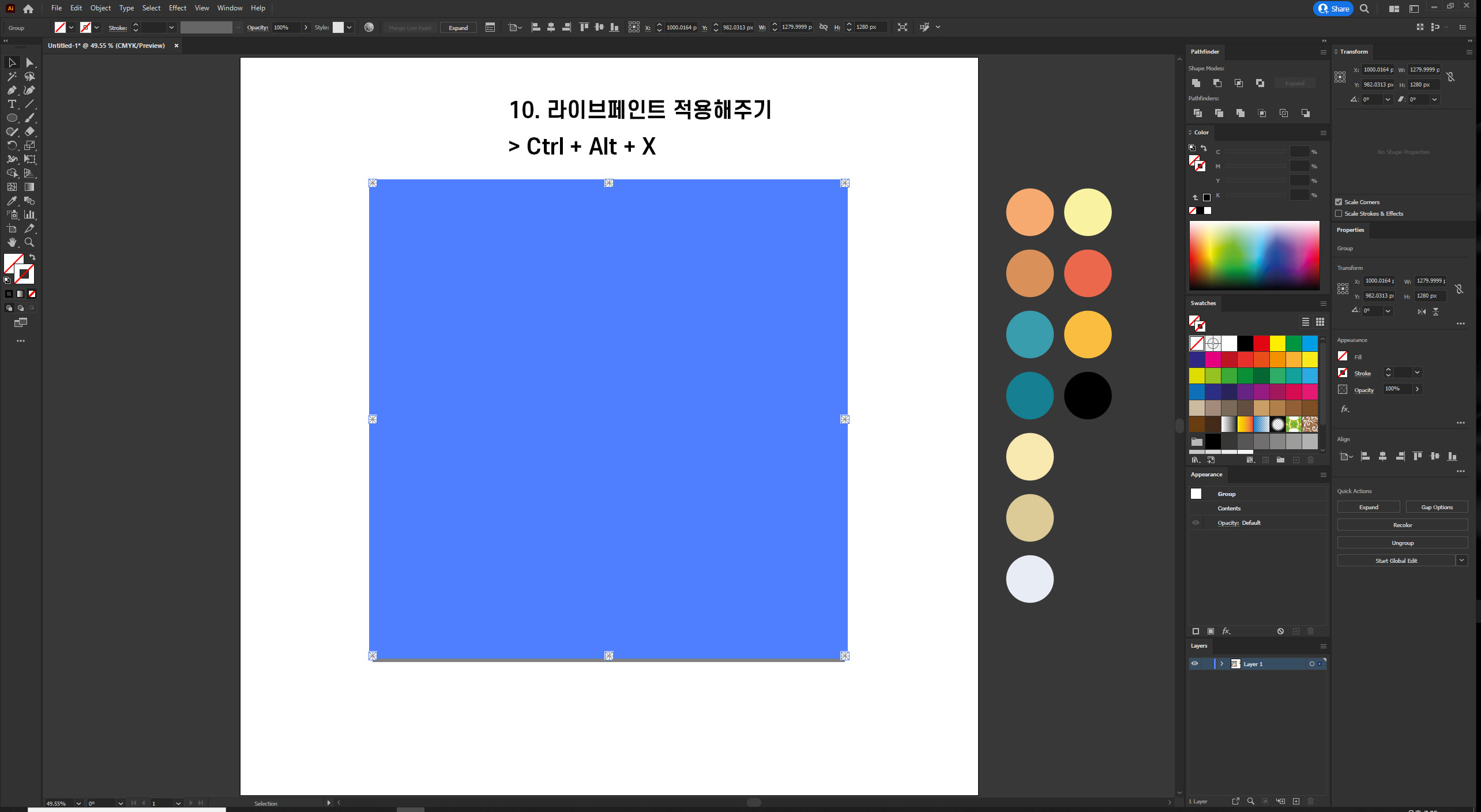This screenshot has width=1481, height=812.
Task: Select the Pen tool
Action: click(12, 90)
